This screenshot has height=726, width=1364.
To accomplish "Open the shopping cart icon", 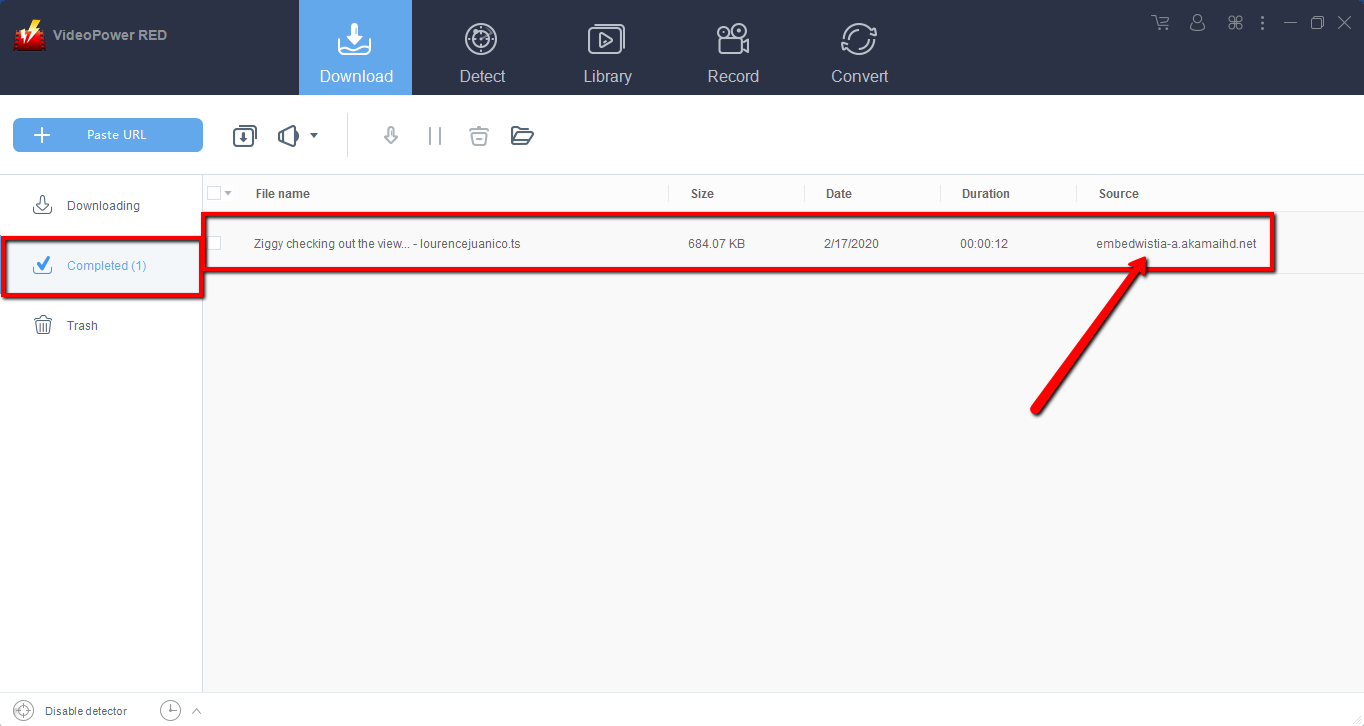I will (1161, 22).
